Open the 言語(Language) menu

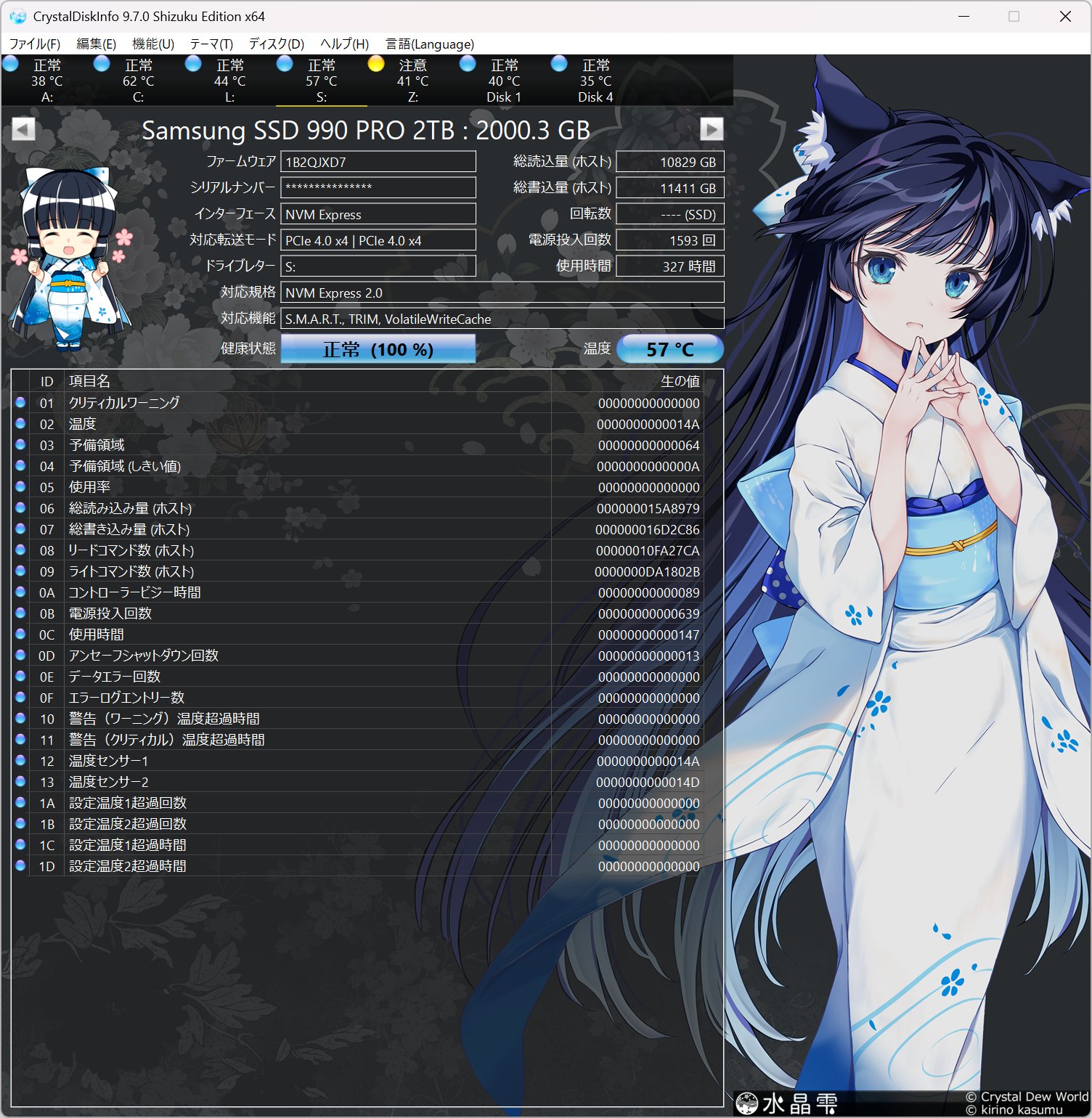point(430,44)
